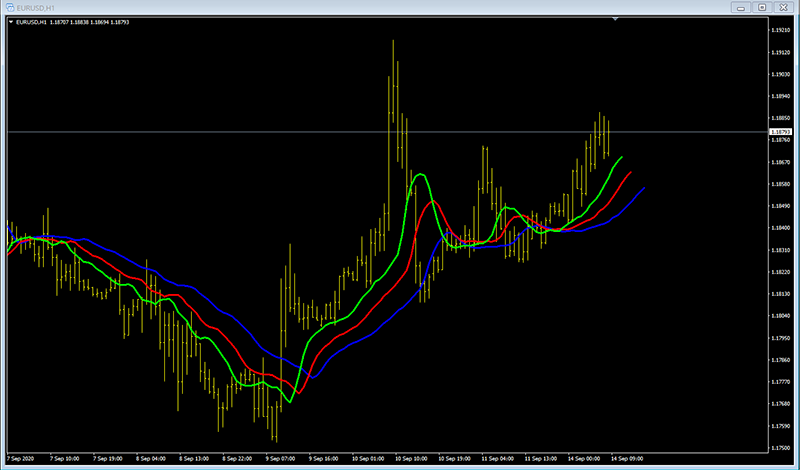Minimize the EURUSD,H1 chart window
This screenshot has height=470, width=800.
pyautogui.click(x=743, y=7)
